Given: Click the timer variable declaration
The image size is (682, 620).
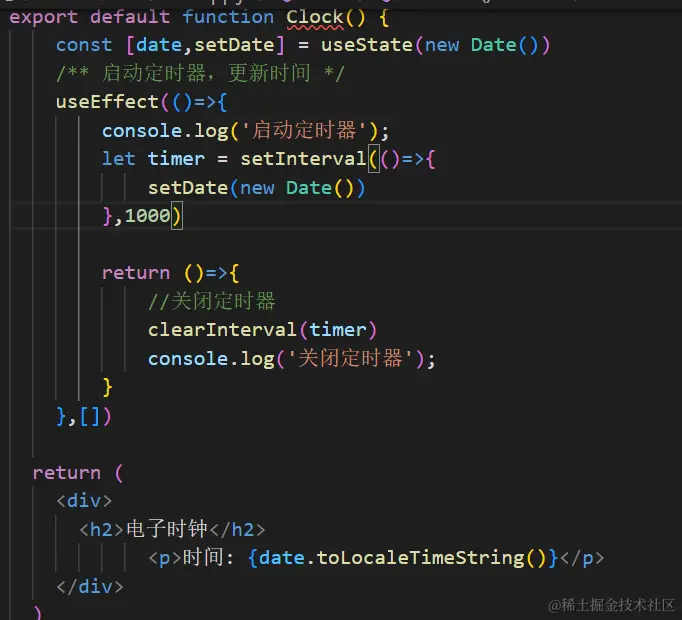Looking at the screenshot, I should pos(176,159).
